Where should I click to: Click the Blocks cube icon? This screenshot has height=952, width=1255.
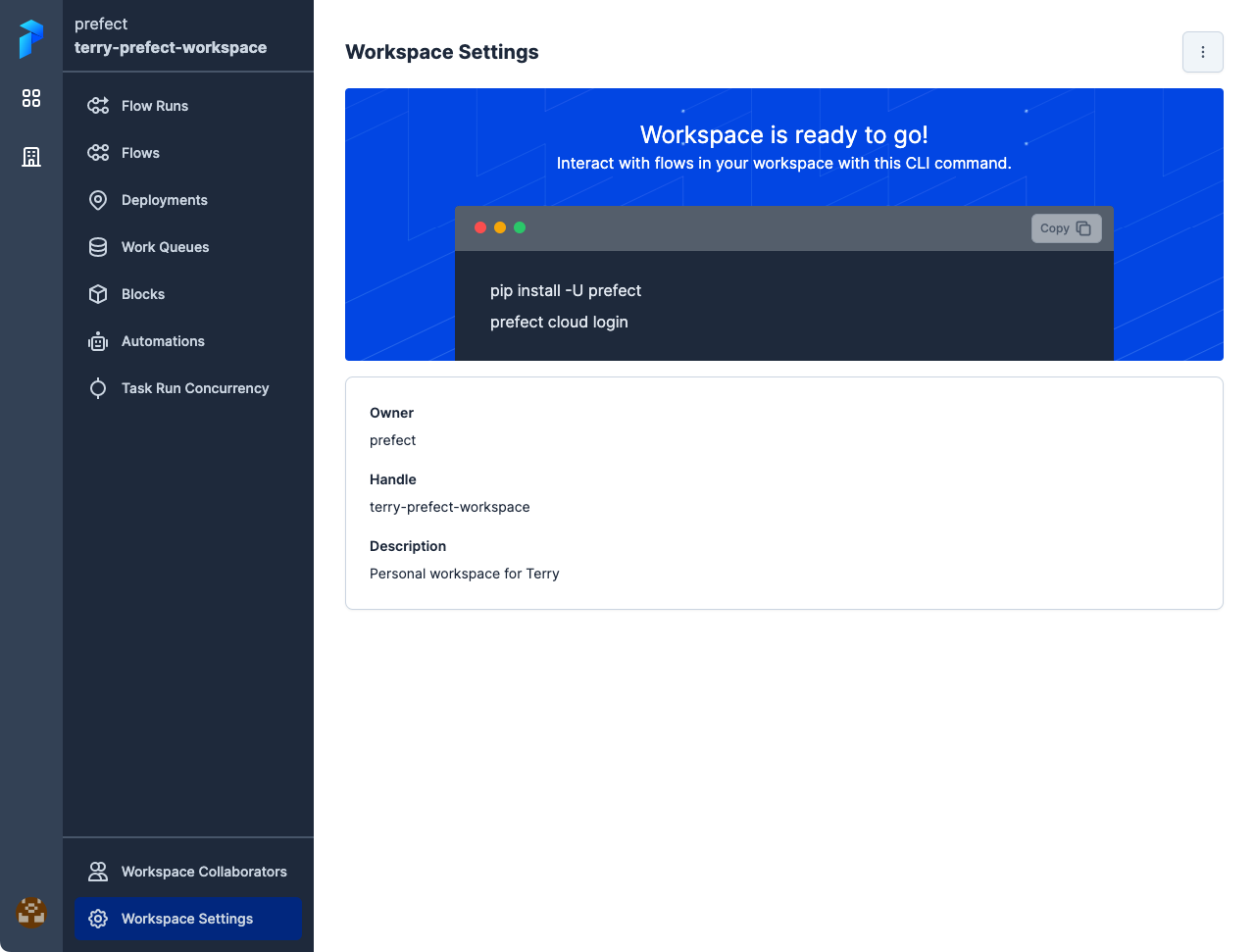point(98,294)
